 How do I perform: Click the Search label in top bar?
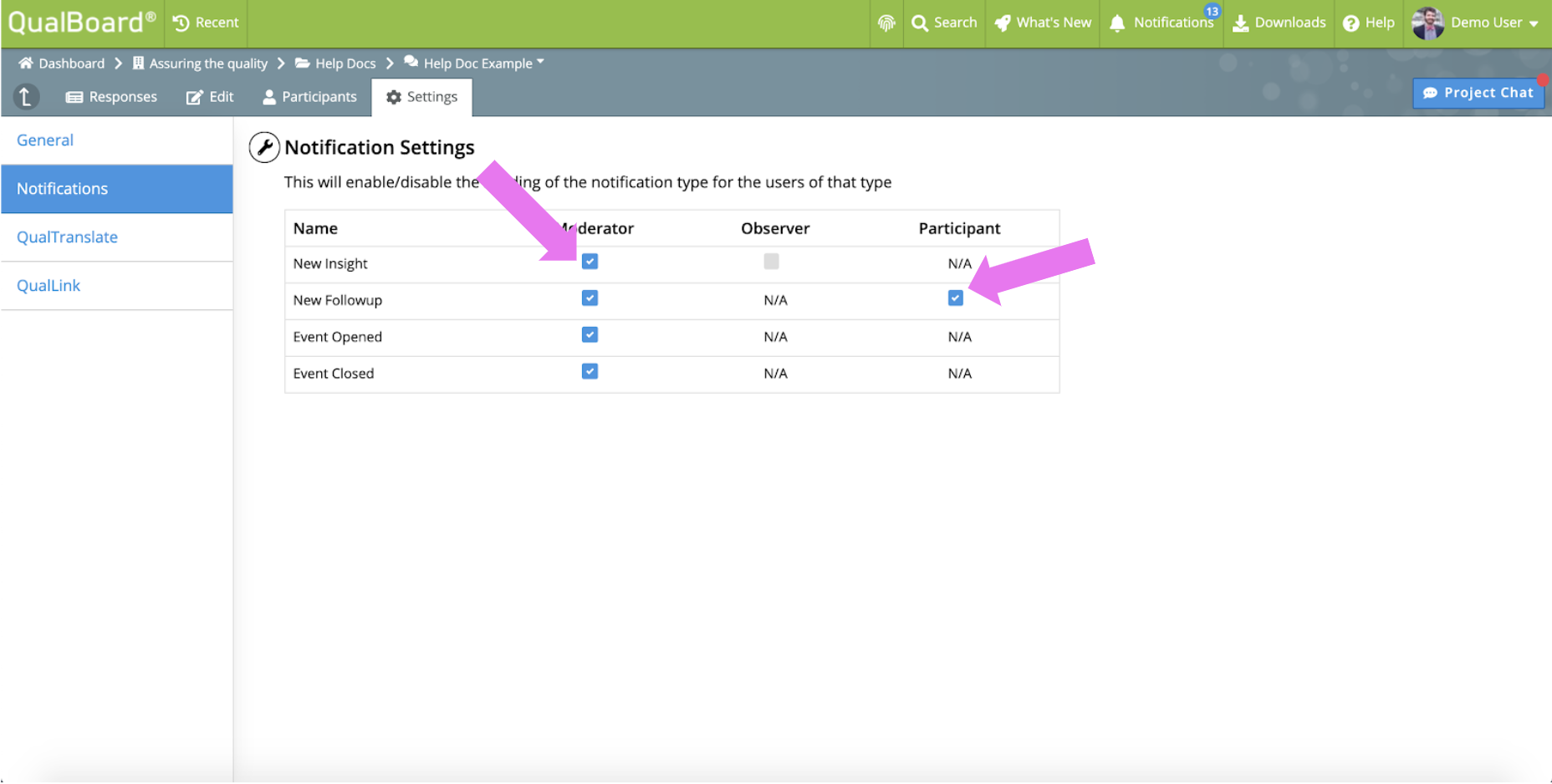click(x=956, y=23)
